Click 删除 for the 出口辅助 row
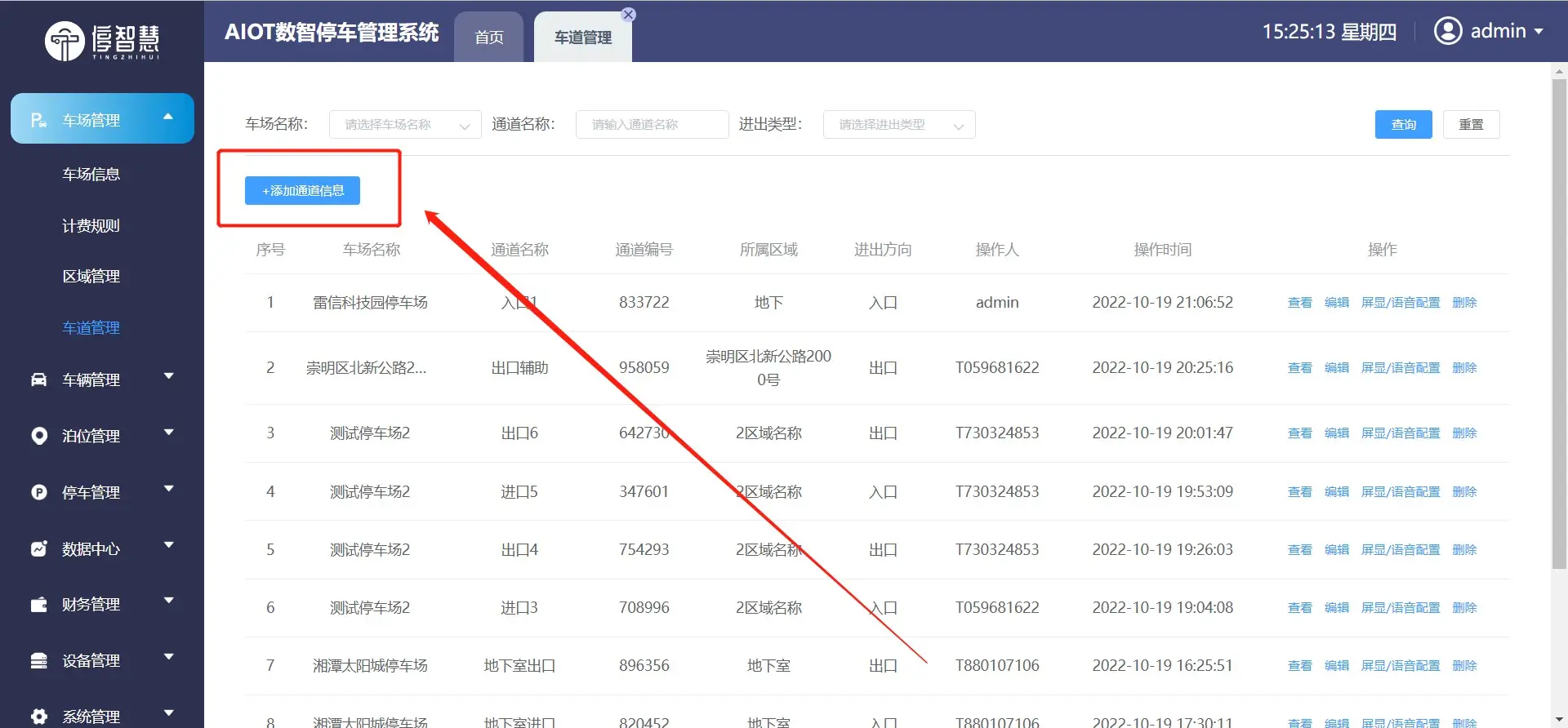Screen dimensions: 1568x728 point(1464,367)
